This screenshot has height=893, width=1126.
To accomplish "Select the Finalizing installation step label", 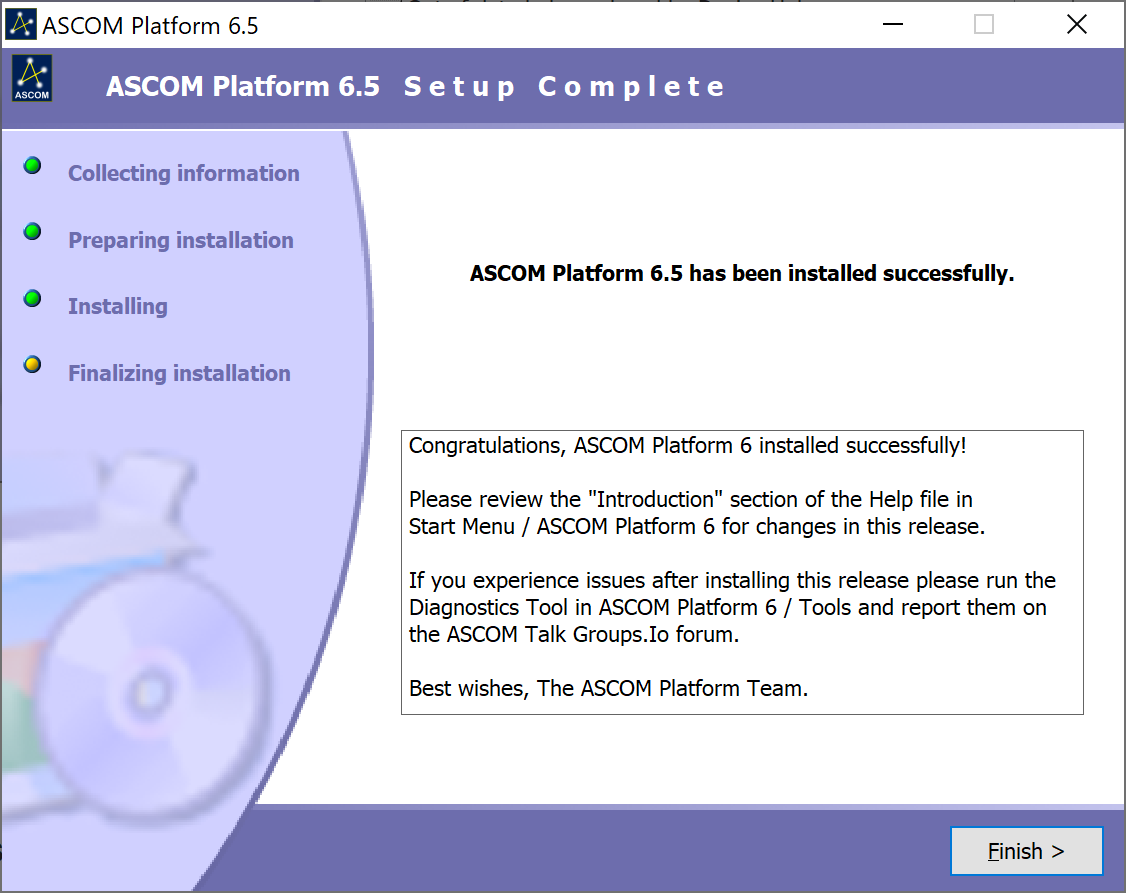I will pyautogui.click(x=180, y=373).
